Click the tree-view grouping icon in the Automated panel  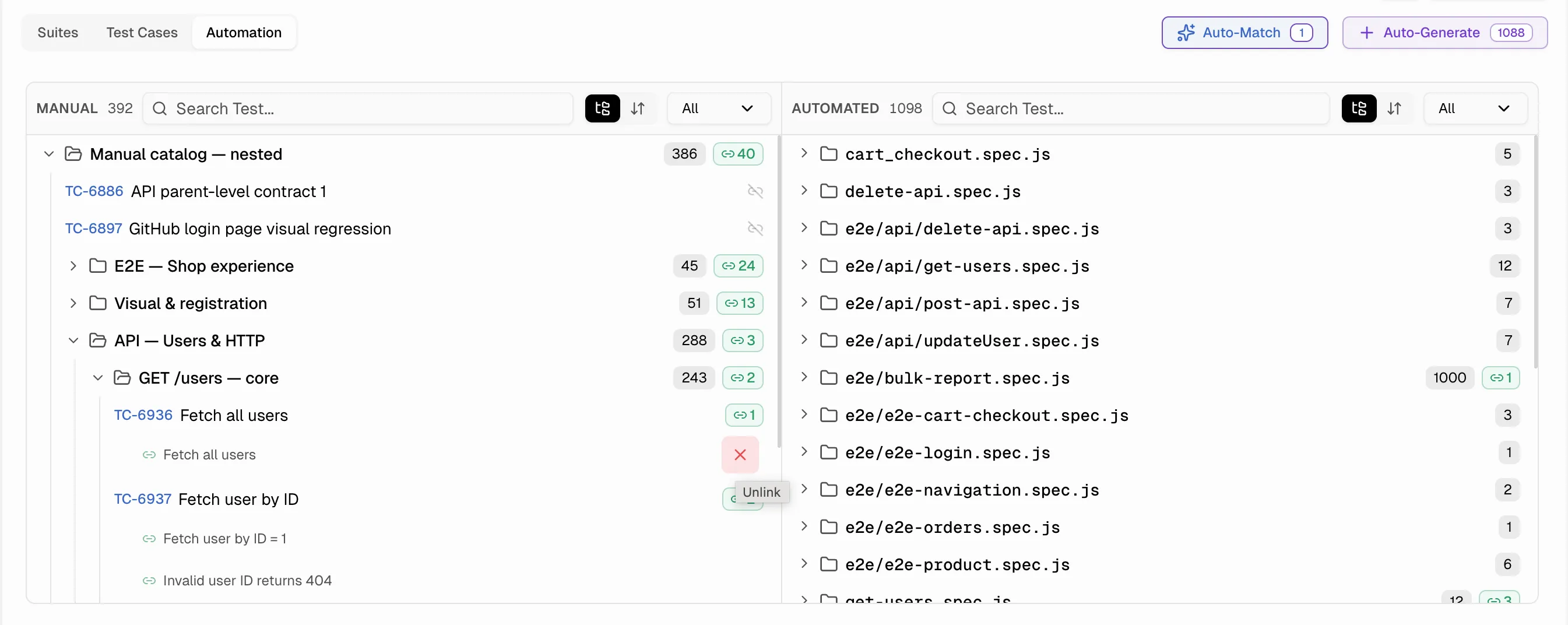coord(1359,108)
